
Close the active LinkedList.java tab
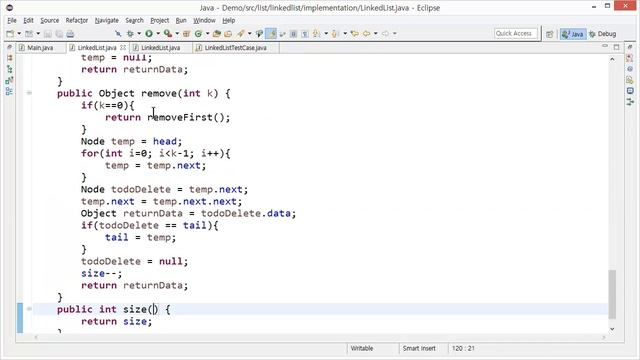point(123,48)
